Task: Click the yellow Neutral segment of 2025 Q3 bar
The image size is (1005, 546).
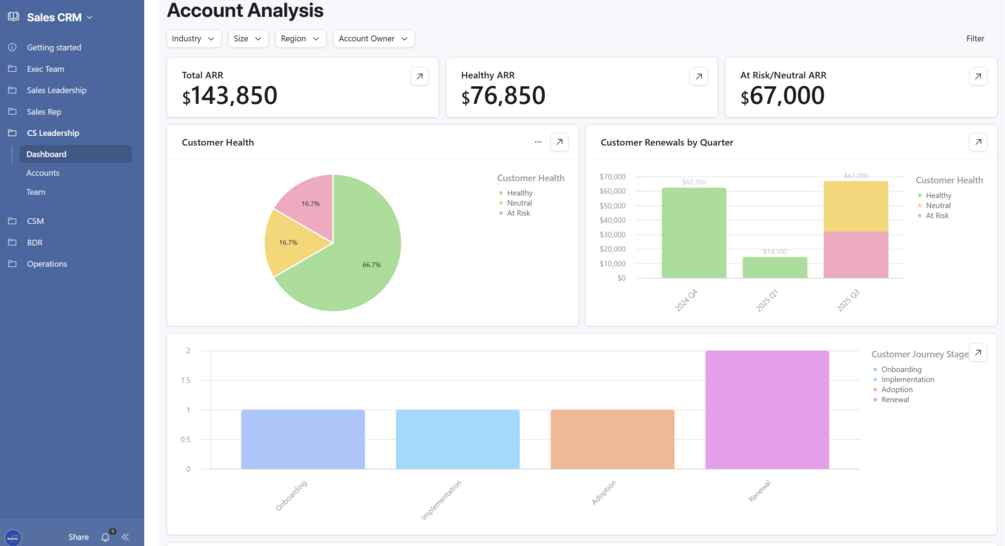Action: [x=856, y=206]
